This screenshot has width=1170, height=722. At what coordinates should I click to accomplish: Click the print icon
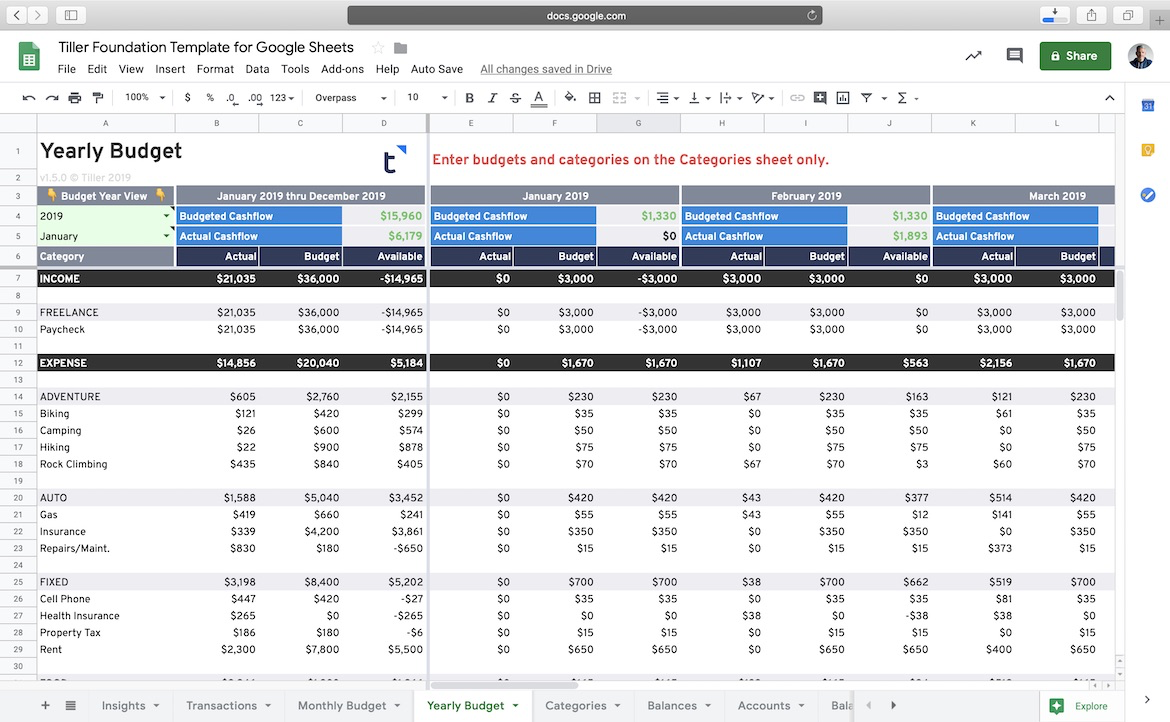[75, 98]
